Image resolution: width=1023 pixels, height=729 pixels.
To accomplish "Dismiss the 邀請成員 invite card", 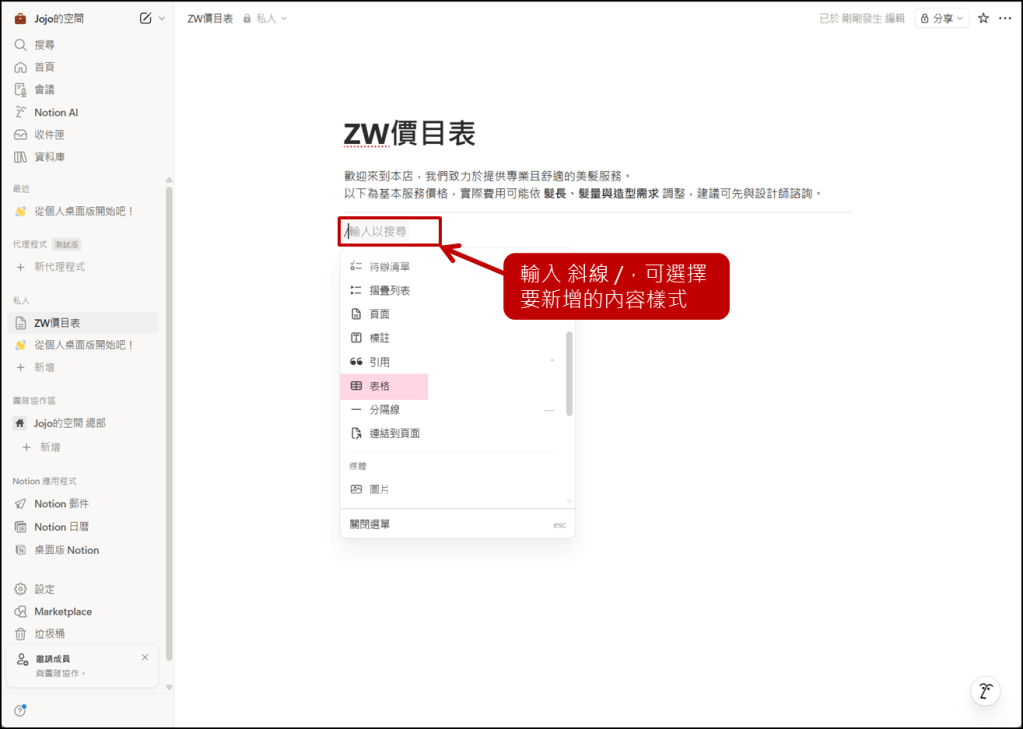I will 145,657.
